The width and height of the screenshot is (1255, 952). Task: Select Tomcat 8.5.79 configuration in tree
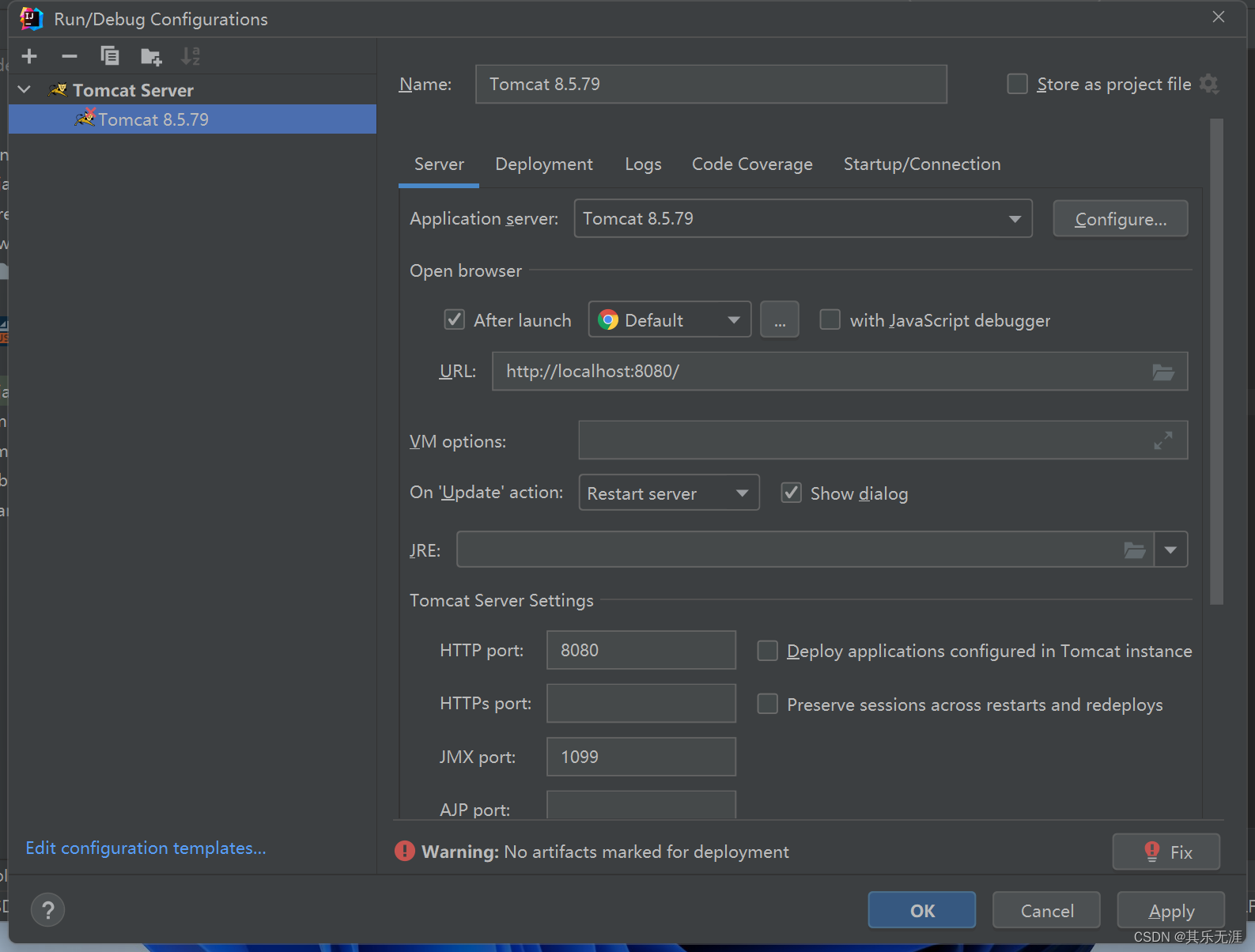click(x=192, y=119)
